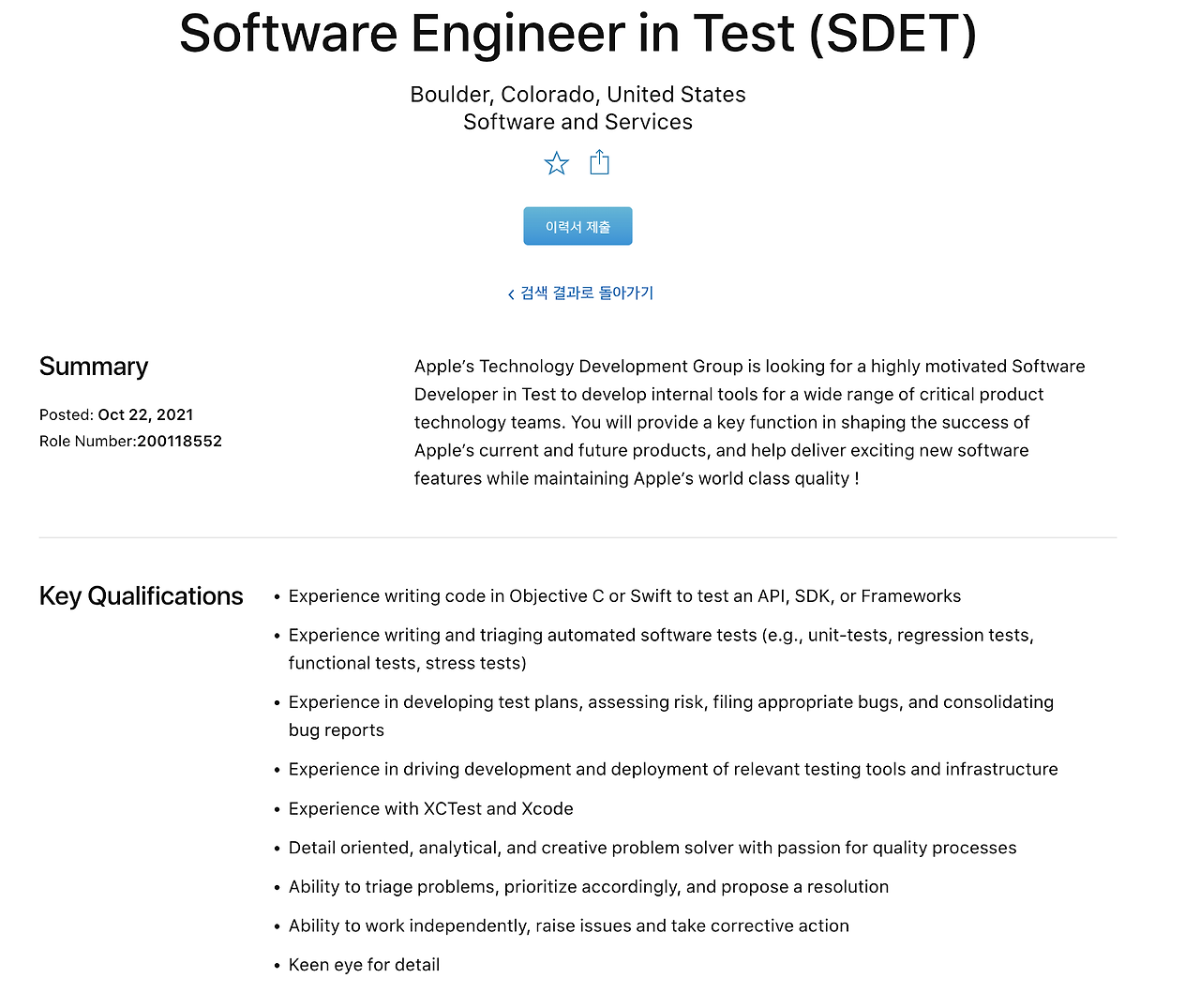Click the Objective C or Swift qualification bullet
This screenshot has height=1008, width=1200.
[x=624, y=596]
